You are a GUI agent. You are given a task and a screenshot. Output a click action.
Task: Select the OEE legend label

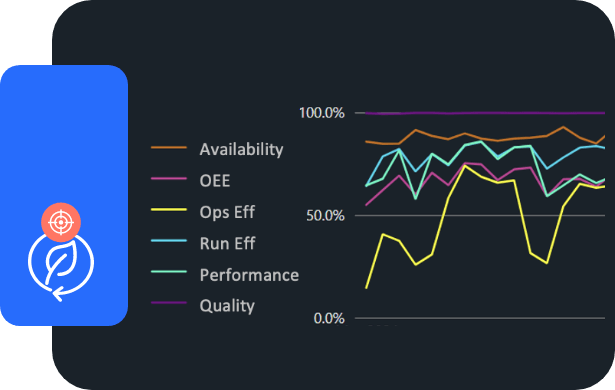[215, 181]
